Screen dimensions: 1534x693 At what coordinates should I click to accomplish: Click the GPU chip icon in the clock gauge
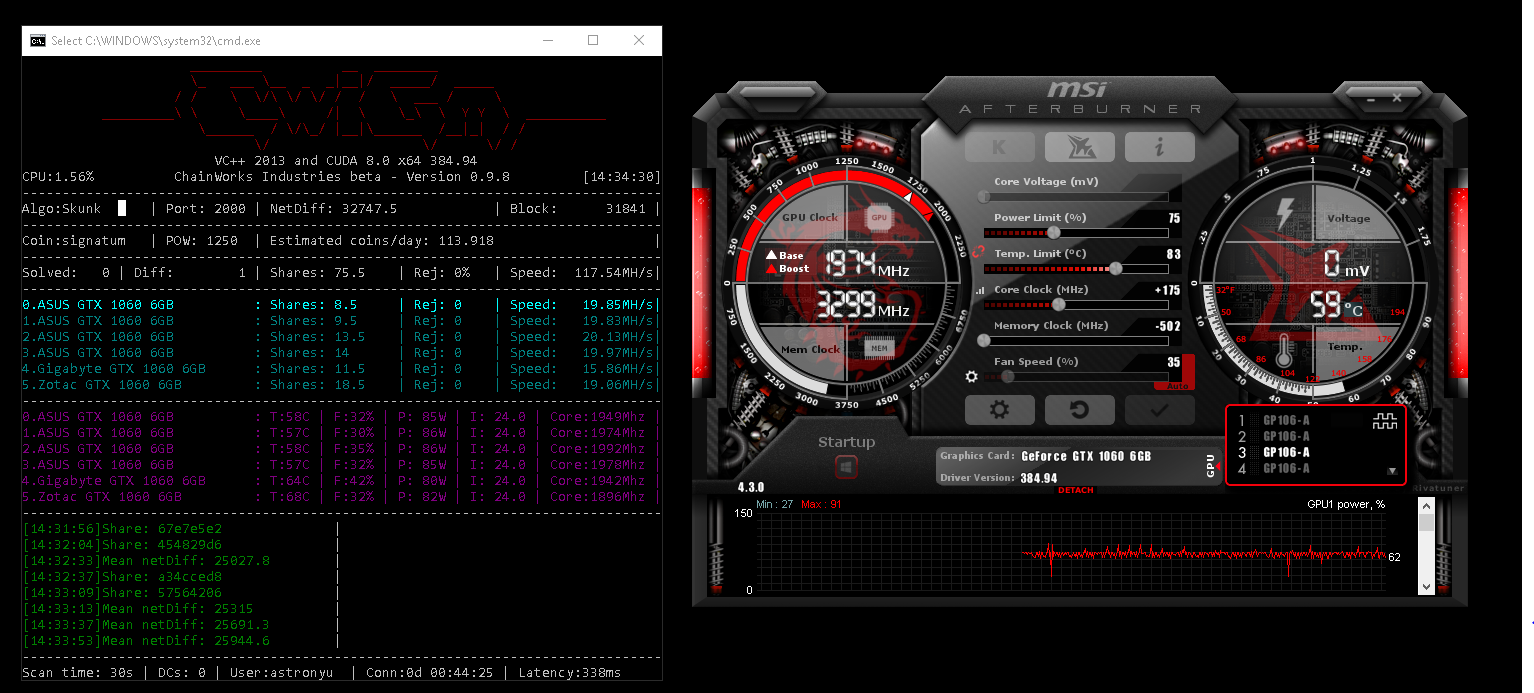(x=879, y=216)
